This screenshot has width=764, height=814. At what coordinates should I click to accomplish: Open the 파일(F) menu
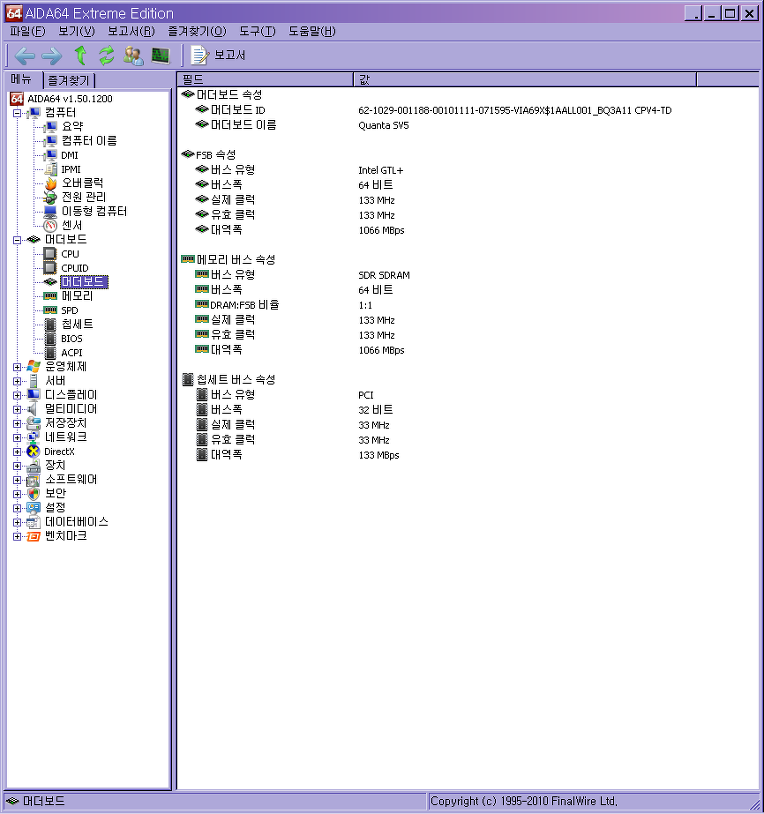[28, 31]
